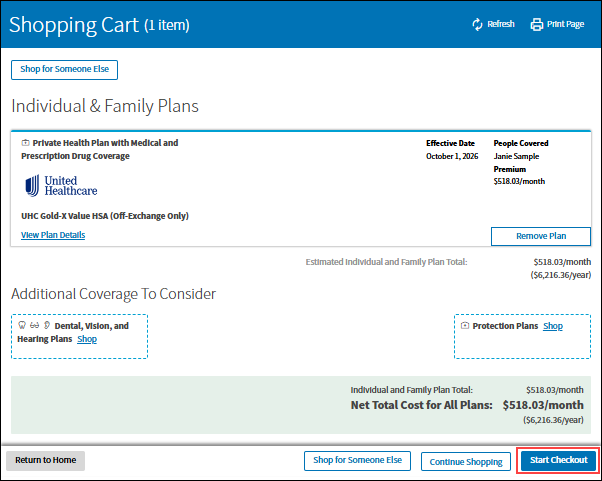Click the Refresh text label

point(501,24)
